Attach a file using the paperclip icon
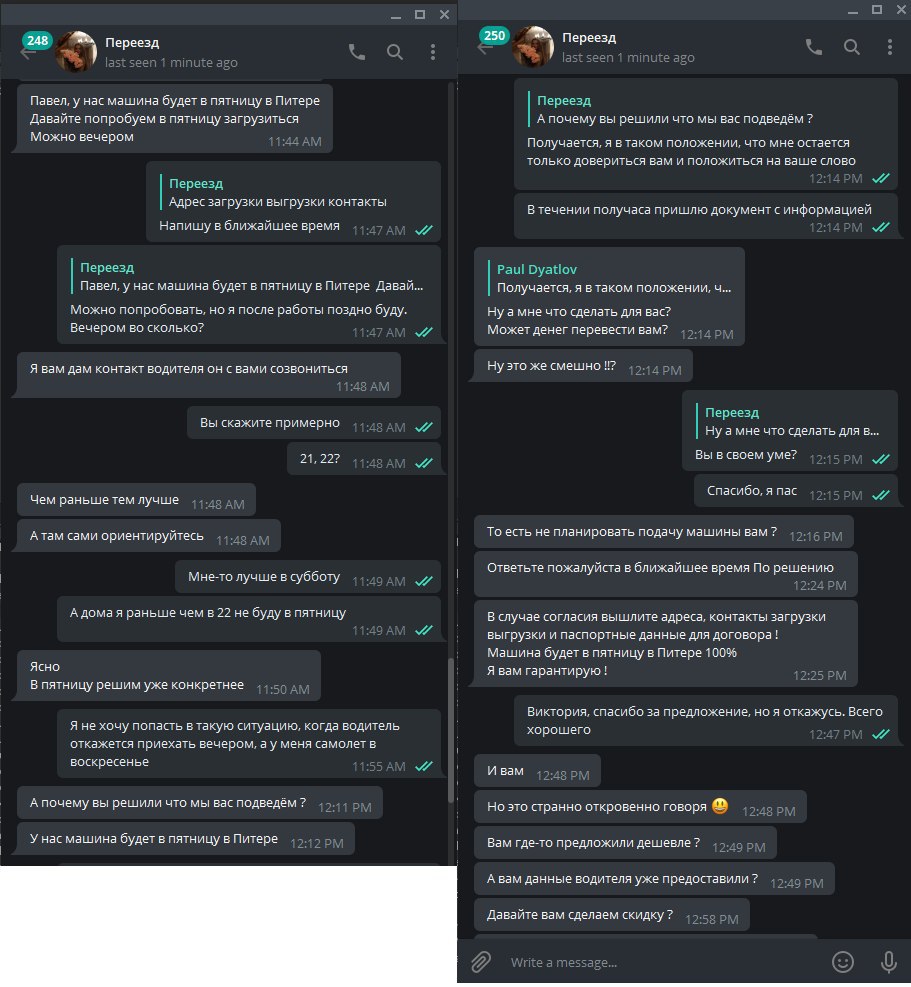The image size is (911, 987). (x=482, y=962)
